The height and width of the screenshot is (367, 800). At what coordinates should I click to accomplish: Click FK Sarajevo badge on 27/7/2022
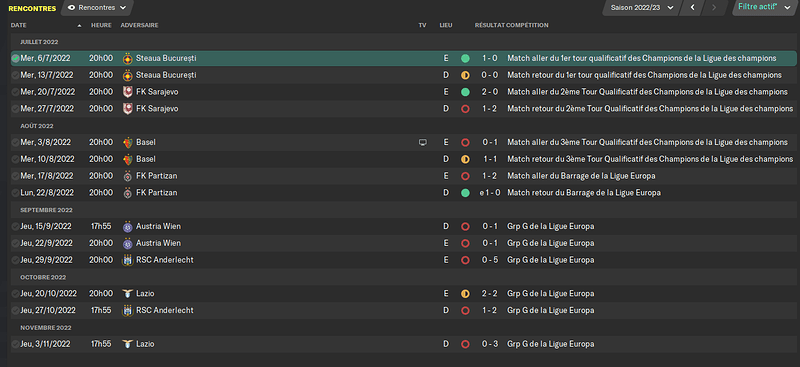tap(128, 109)
